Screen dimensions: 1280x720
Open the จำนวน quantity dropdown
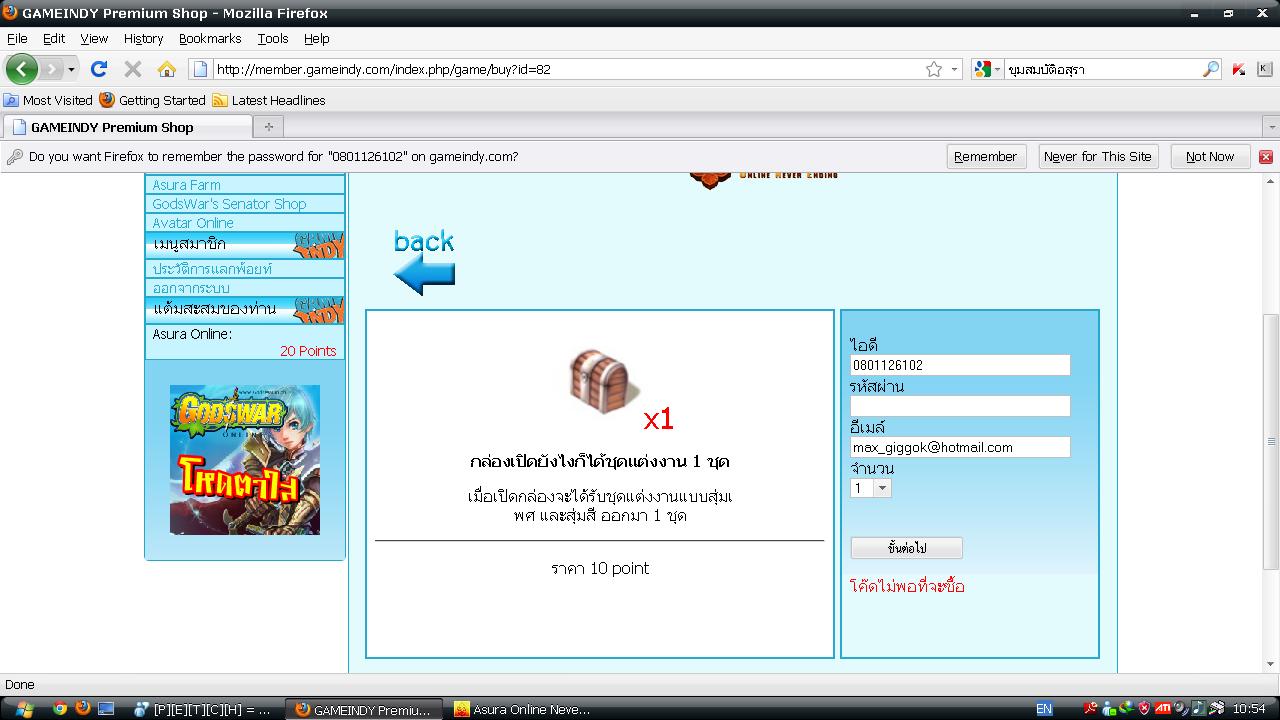click(x=871, y=488)
